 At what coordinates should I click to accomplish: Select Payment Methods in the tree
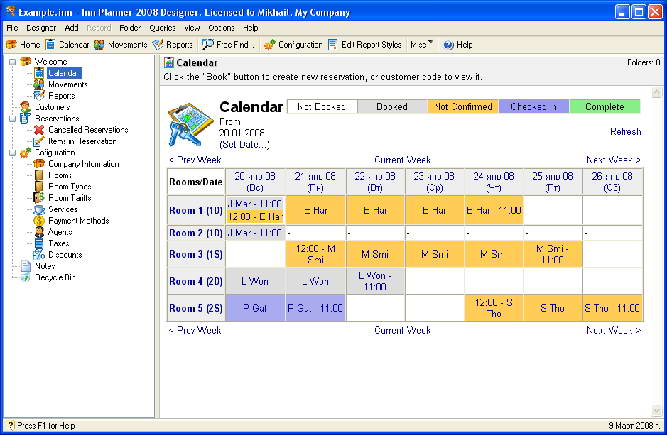click(79, 221)
